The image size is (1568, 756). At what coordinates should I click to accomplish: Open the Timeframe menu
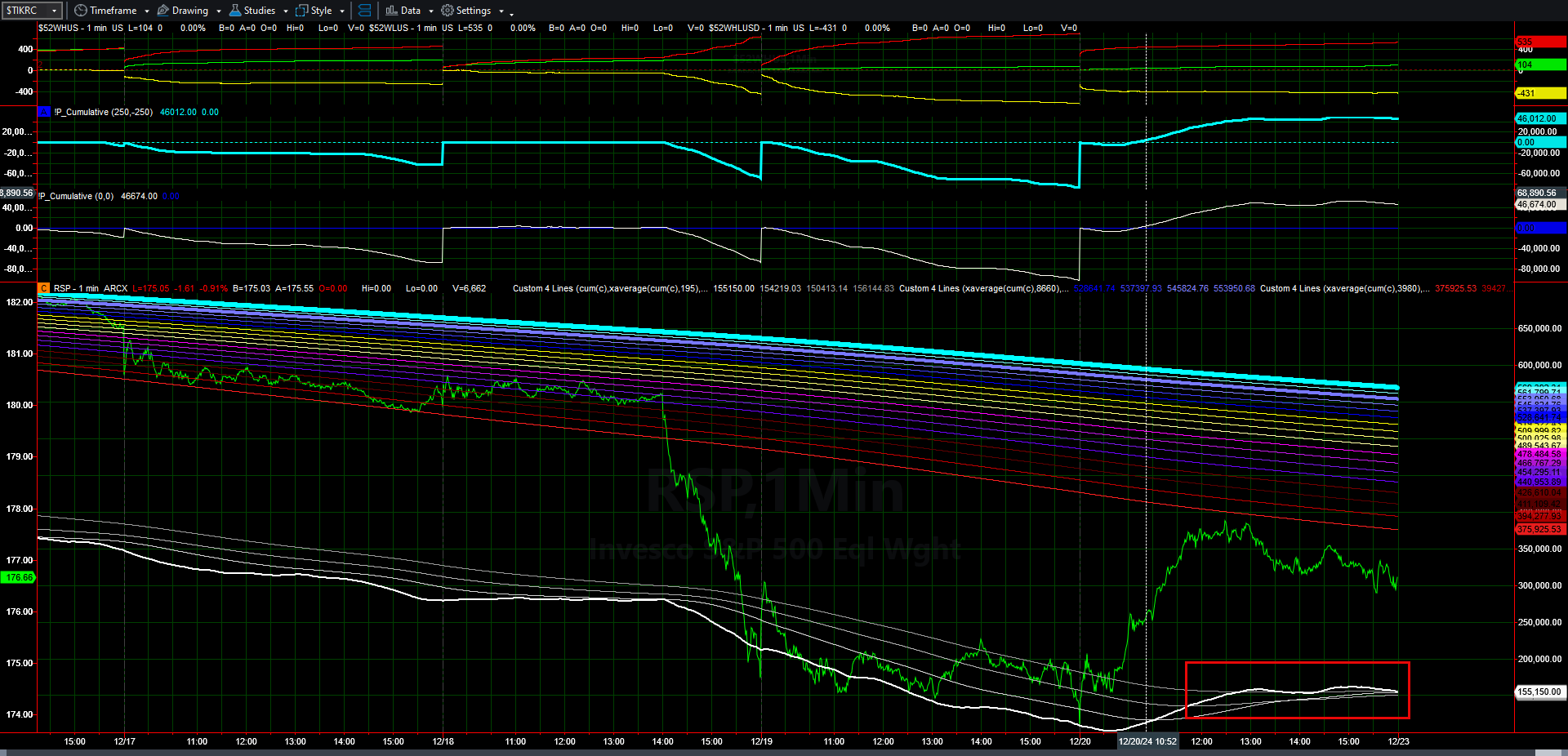coord(113,11)
